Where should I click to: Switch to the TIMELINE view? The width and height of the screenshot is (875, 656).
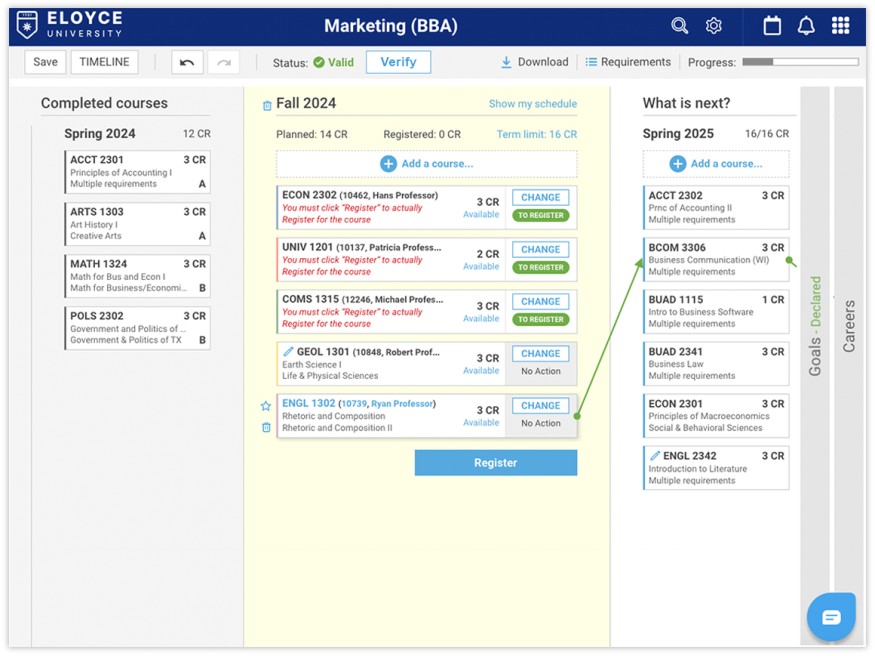104,62
